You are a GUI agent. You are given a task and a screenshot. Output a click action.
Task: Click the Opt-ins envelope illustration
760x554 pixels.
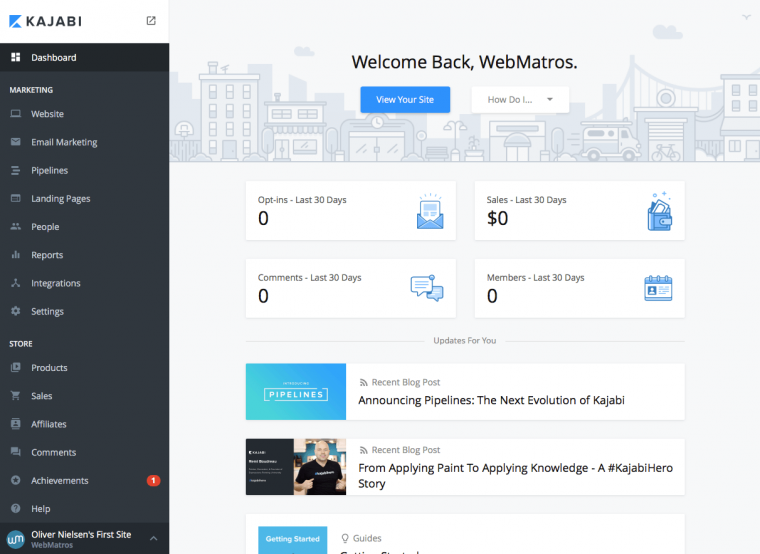[430, 211]
